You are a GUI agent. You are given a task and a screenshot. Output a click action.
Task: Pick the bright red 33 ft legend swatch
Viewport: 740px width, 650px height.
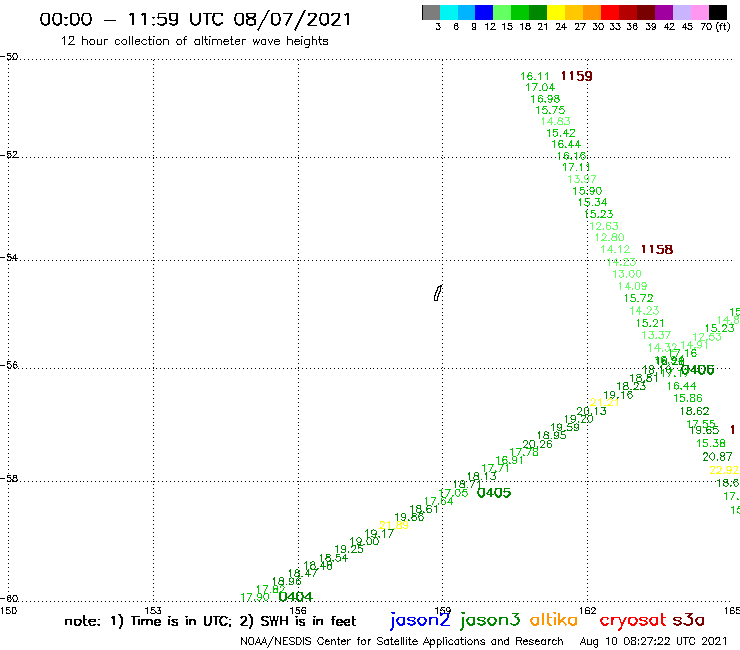pyautogui.click(x=610, y=12)
